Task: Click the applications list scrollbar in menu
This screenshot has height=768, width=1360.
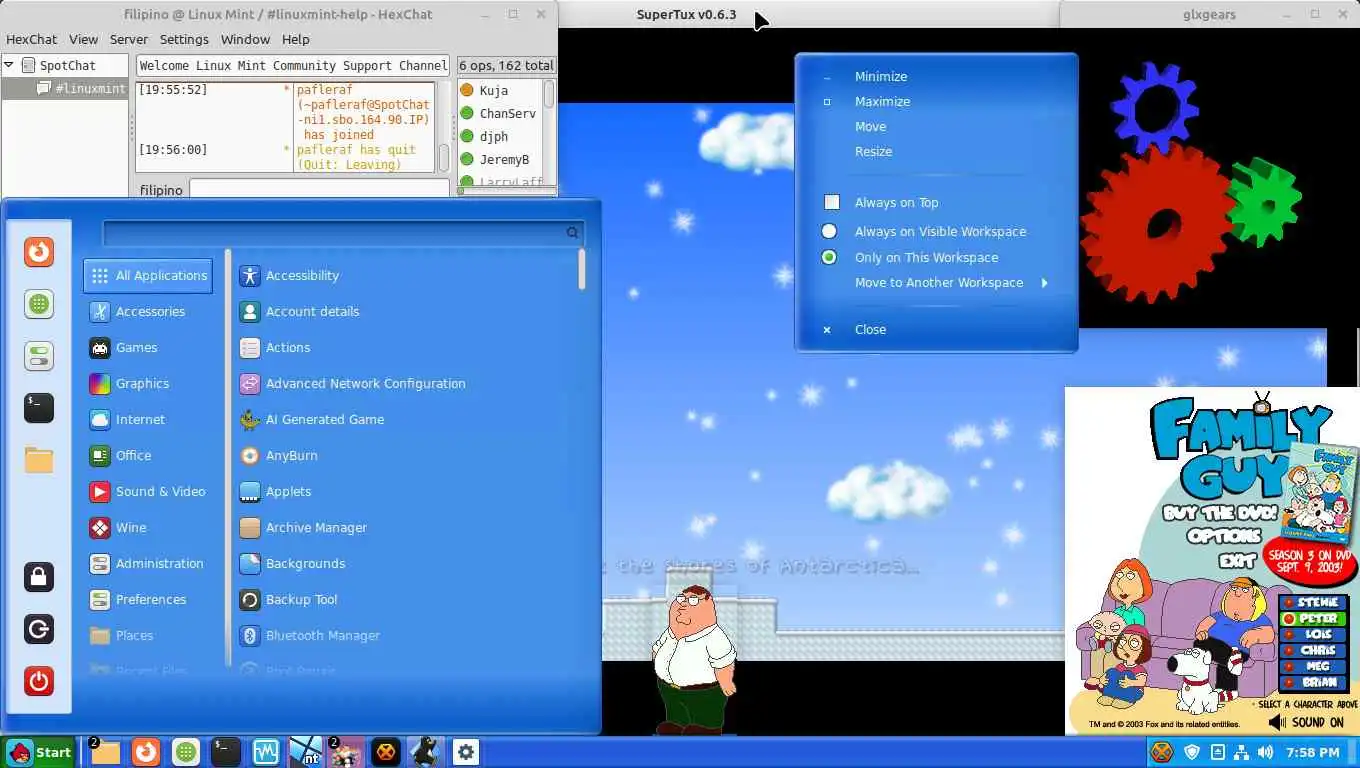Action: click(x=581, y=270)
